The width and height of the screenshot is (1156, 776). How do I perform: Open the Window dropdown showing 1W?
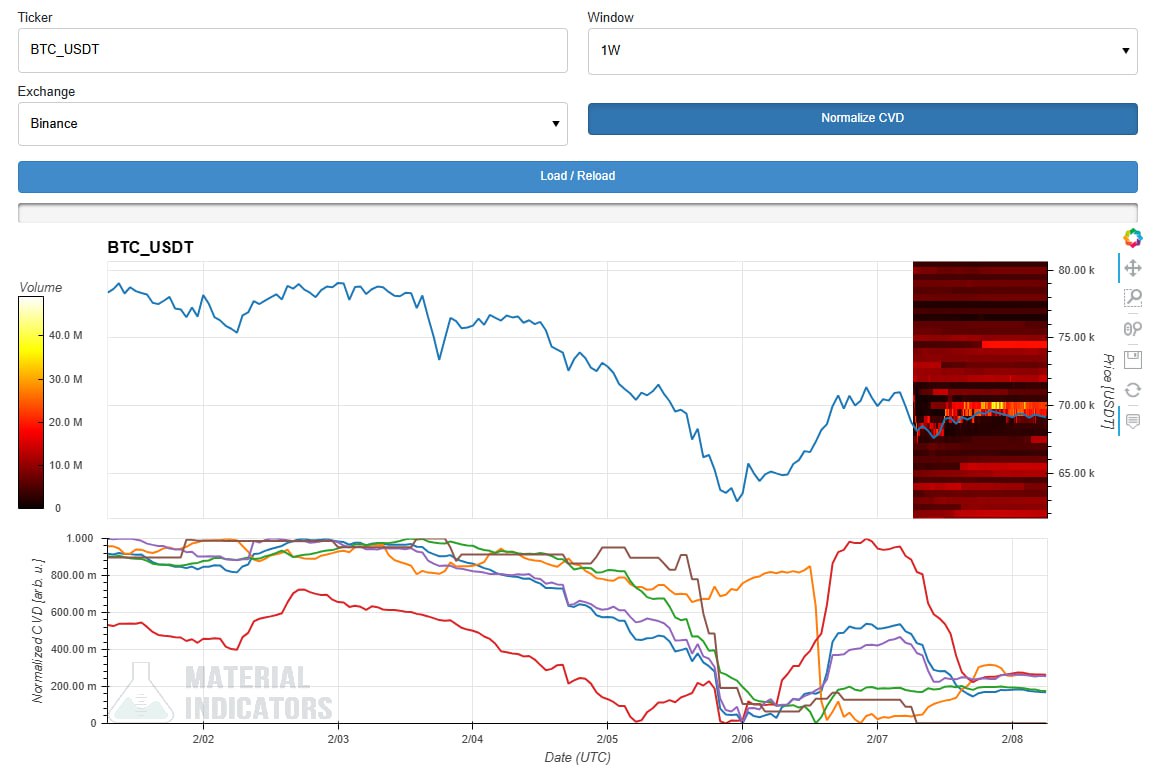[862, 50]
